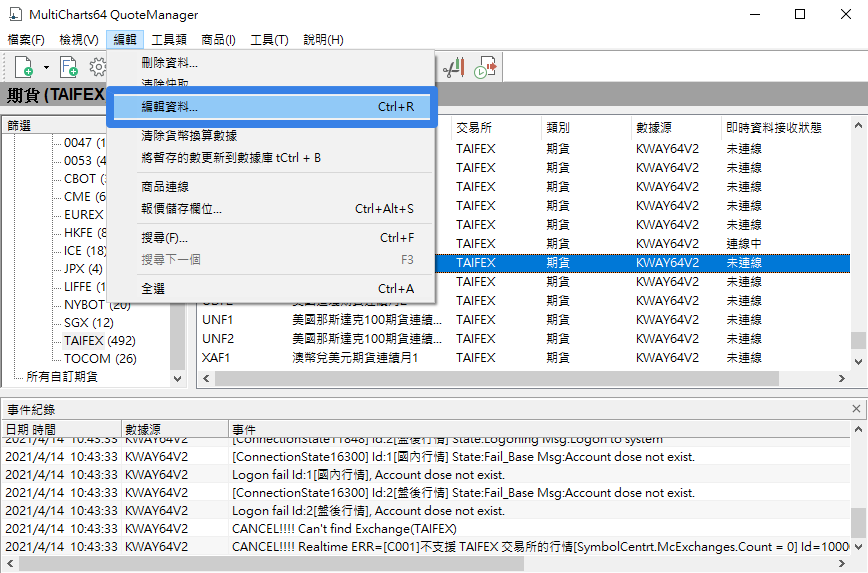This screenshot has width=868, height=573.
Task: Open the 說明(H) menu
Action: point(323,40)
